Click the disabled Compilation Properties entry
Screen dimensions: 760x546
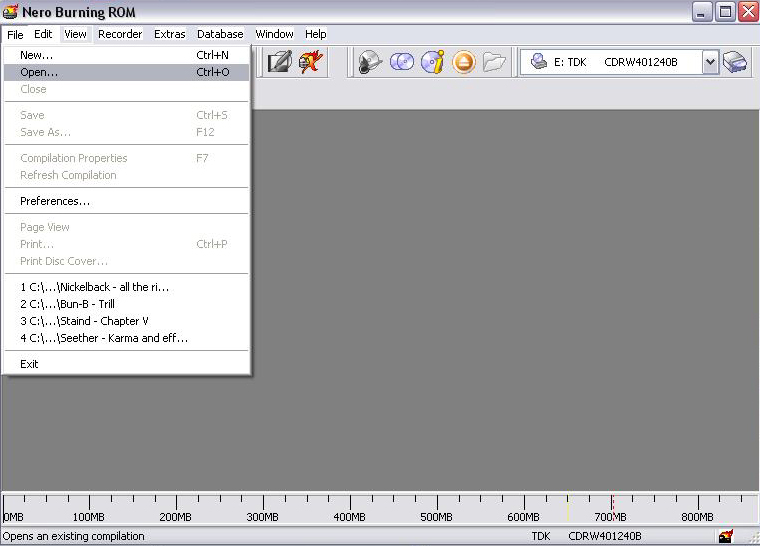[x=127, y=158]
